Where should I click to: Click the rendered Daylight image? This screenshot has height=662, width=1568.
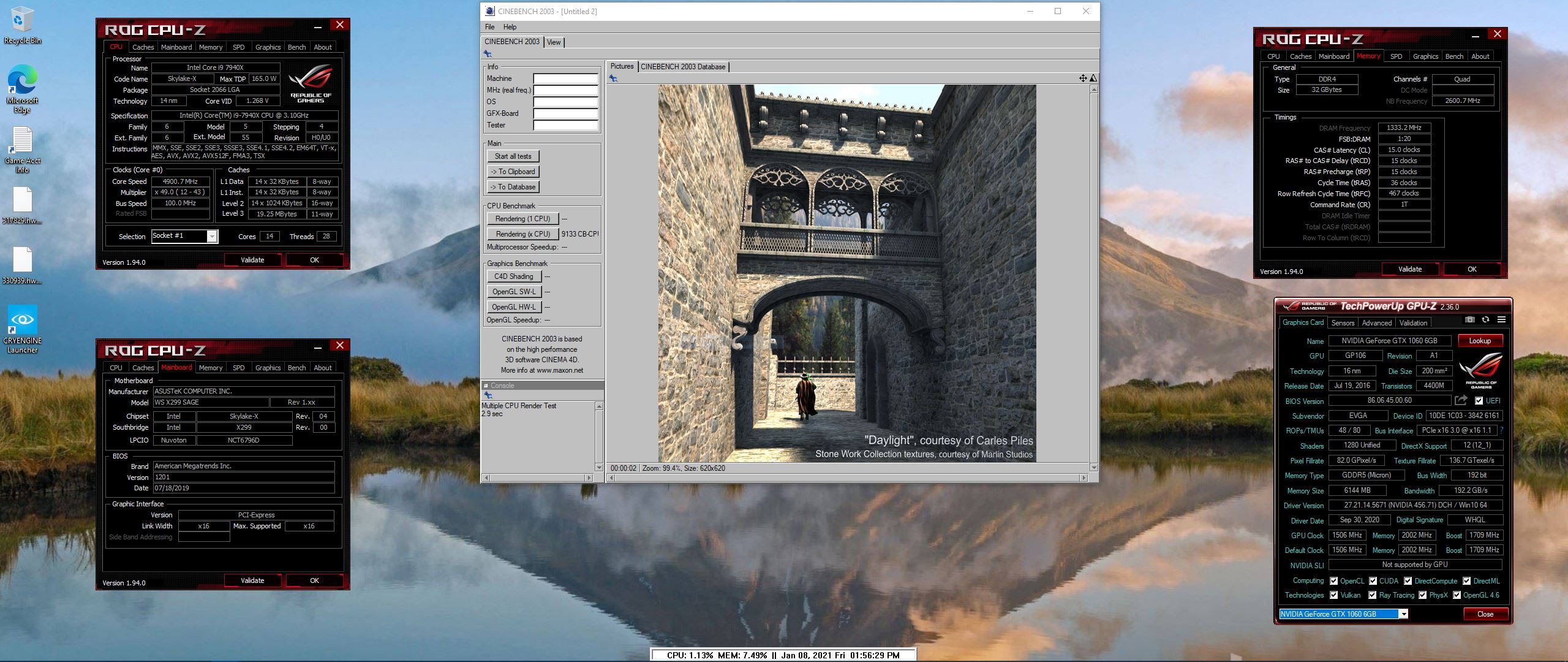[x=847, y=273]
